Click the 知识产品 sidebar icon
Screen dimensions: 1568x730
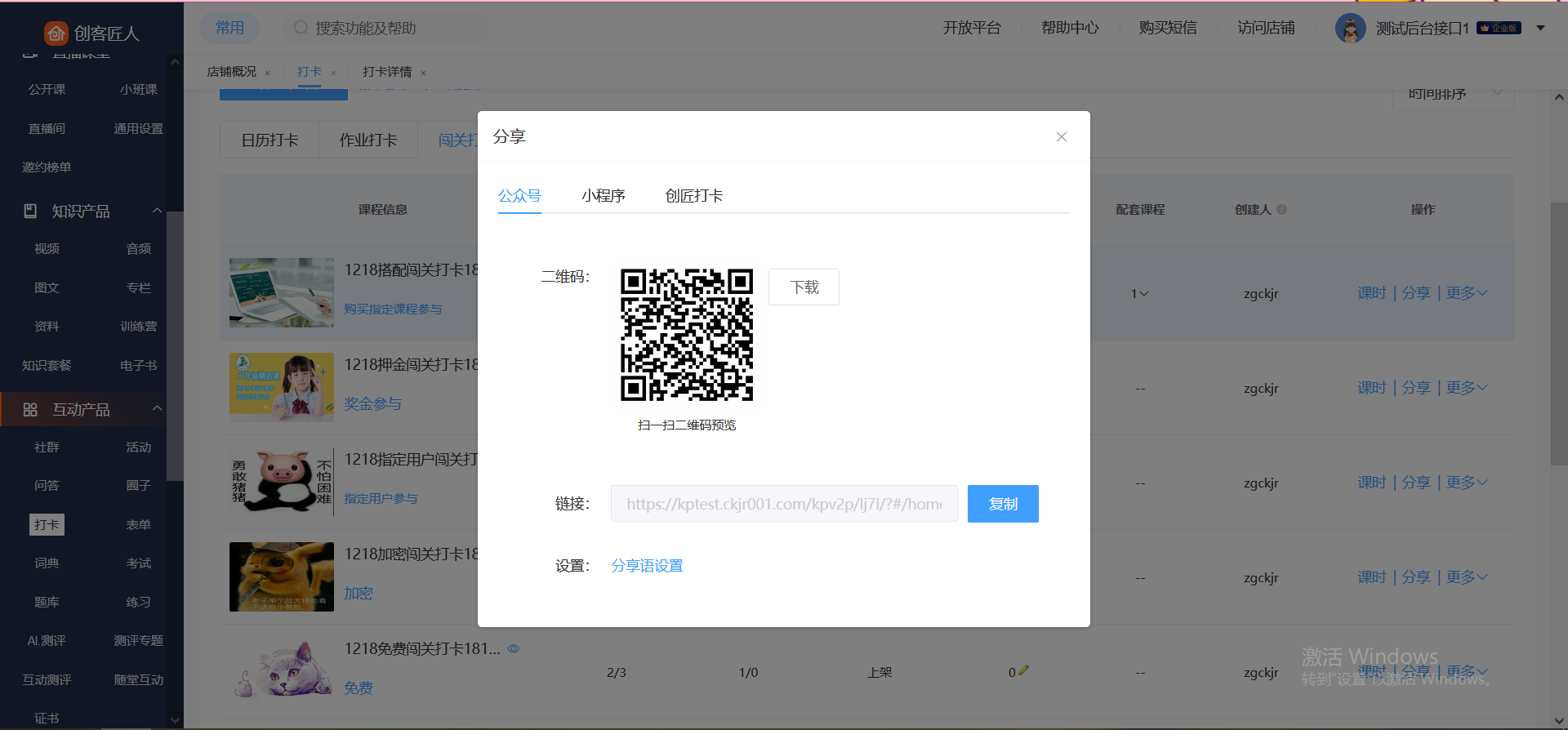click(x=30, y=211)
